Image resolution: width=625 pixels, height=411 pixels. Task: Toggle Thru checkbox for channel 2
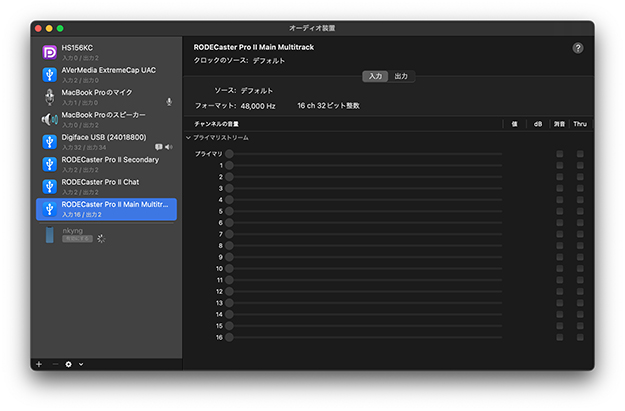580,177
